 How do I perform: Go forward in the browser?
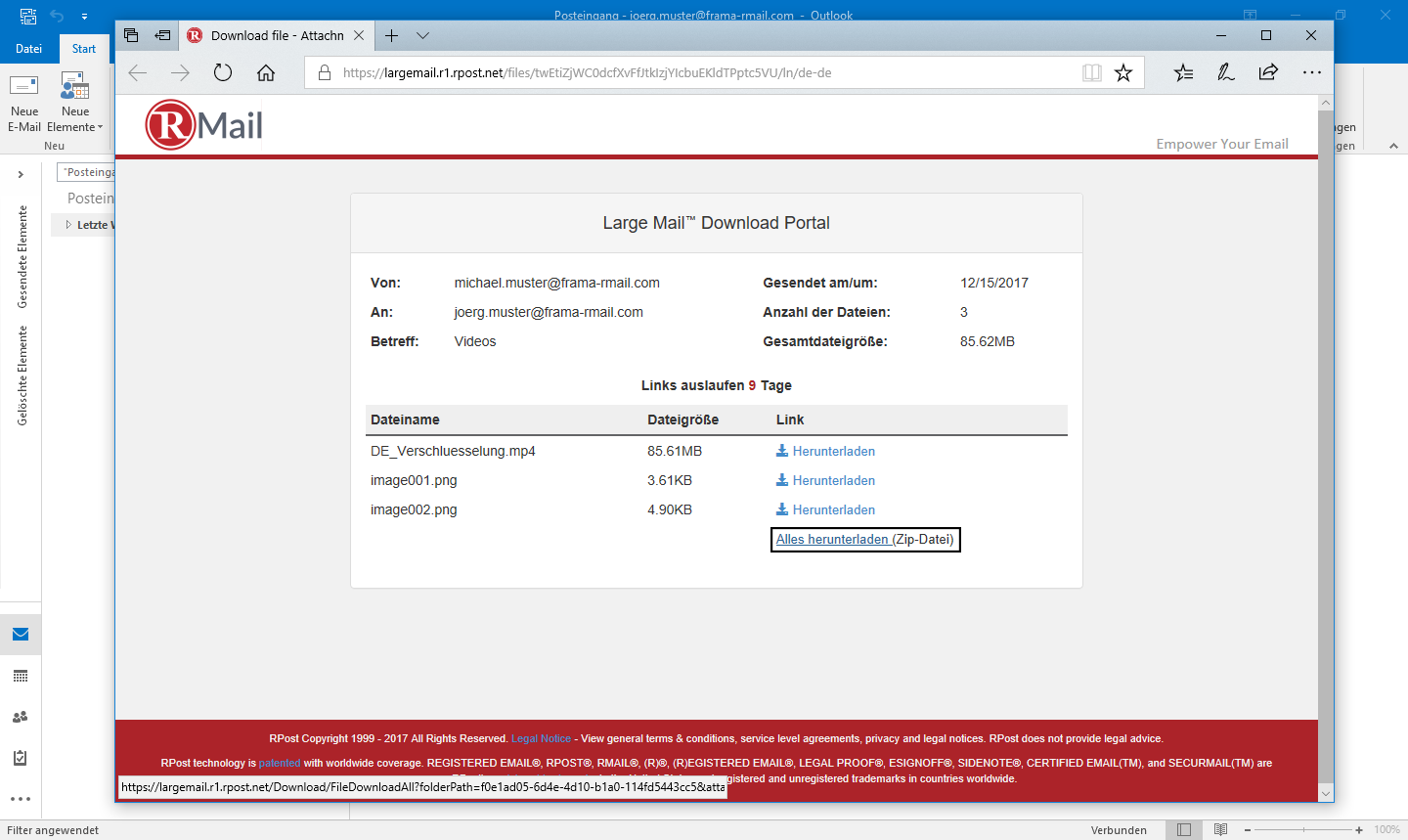180,72
